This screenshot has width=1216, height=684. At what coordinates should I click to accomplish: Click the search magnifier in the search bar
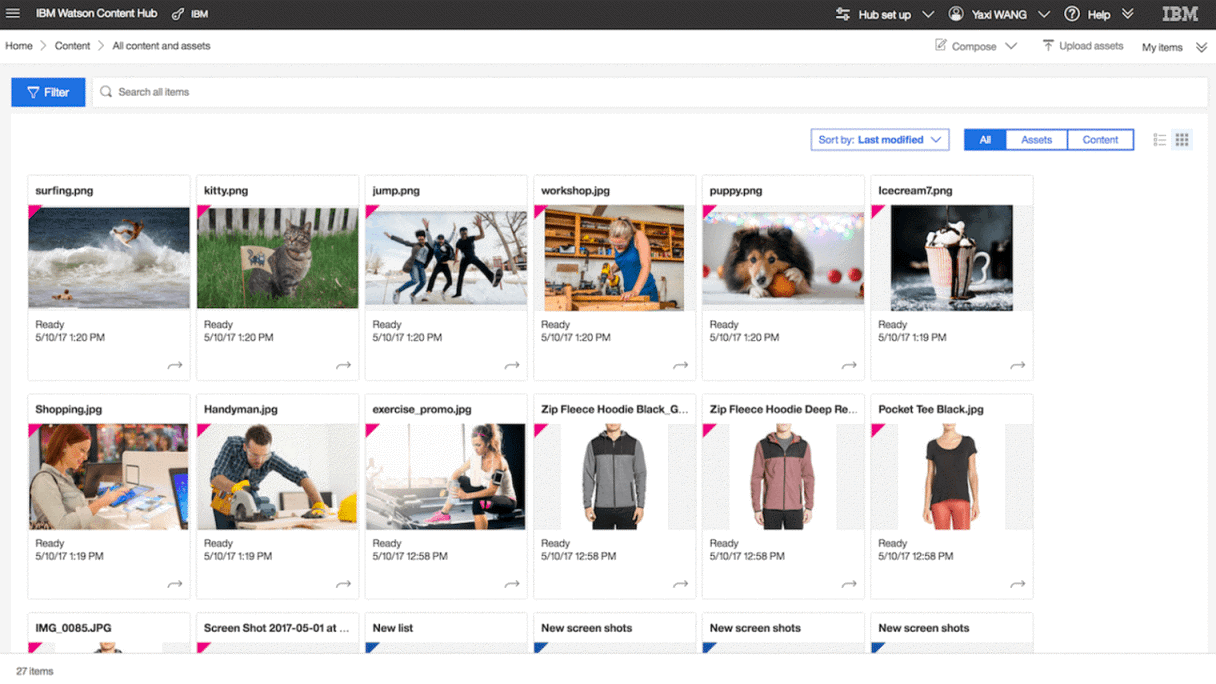click(x=105, y=91)
